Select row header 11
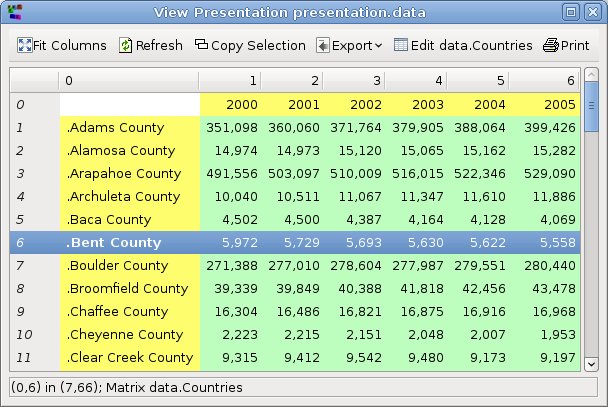Image resolution: width=608 pixels, height=407 pixels. click(x=35, y=357)
